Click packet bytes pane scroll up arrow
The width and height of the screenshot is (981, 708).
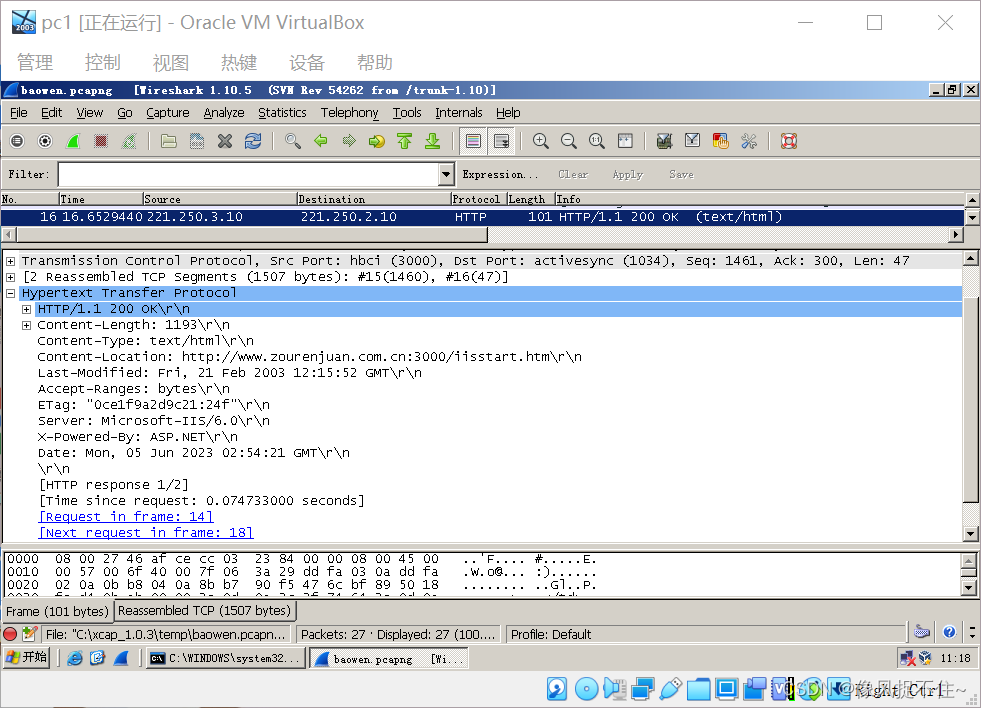[968, 560]
